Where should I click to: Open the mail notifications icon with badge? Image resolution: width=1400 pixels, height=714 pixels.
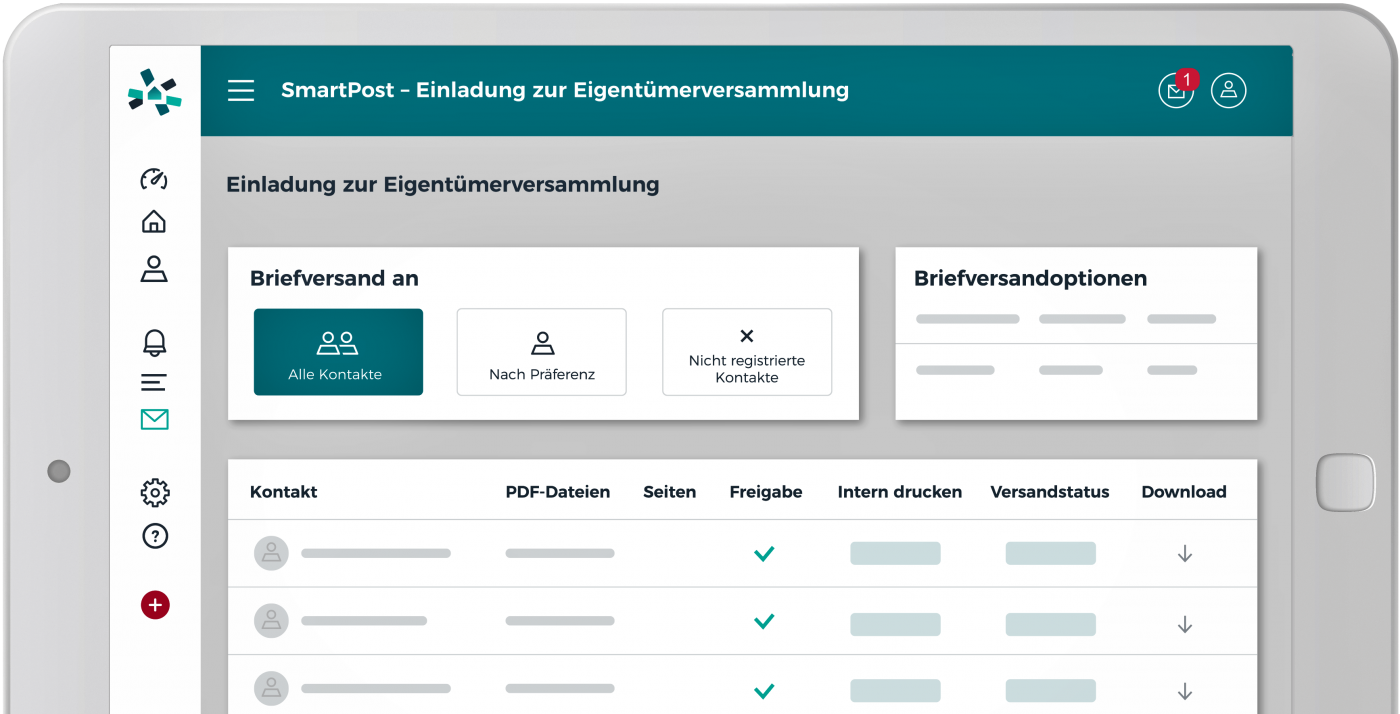[x=1176, y=91]
